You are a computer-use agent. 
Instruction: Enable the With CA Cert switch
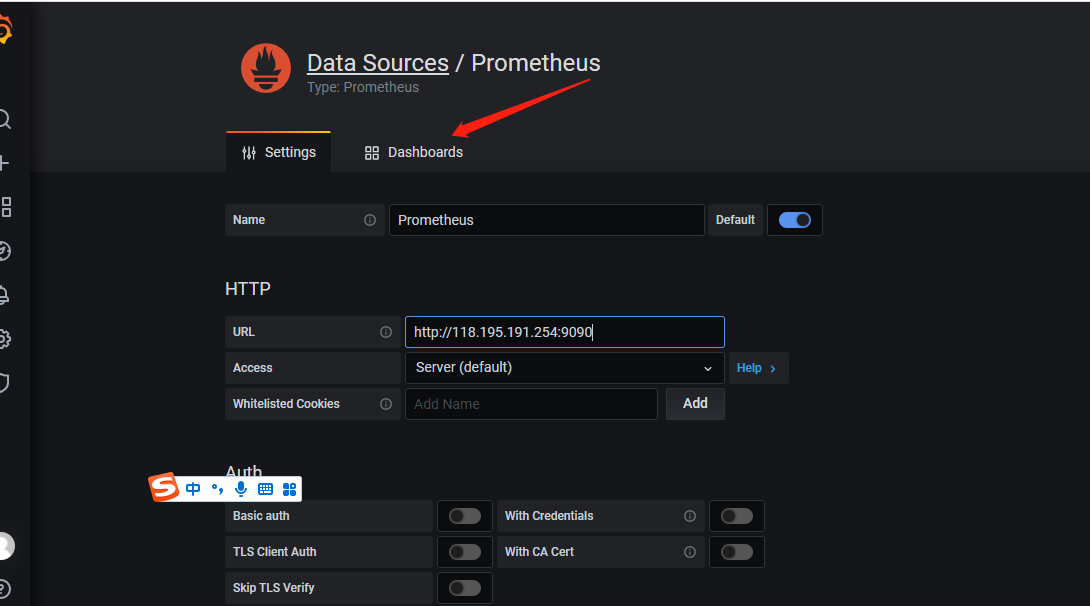click(x=737, y=552)
